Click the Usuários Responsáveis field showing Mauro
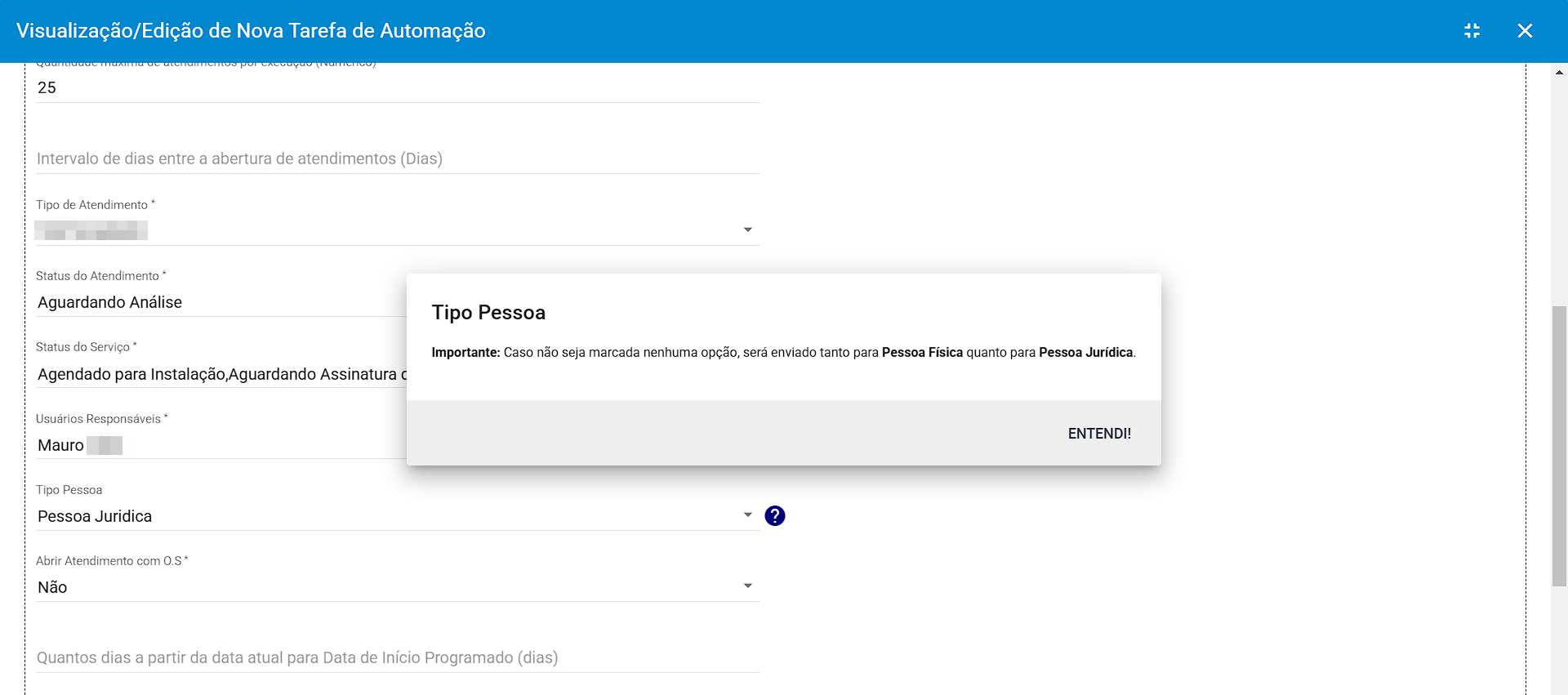Image resolution: width=1568 pixels, height=695 pixels. (221, 445)
